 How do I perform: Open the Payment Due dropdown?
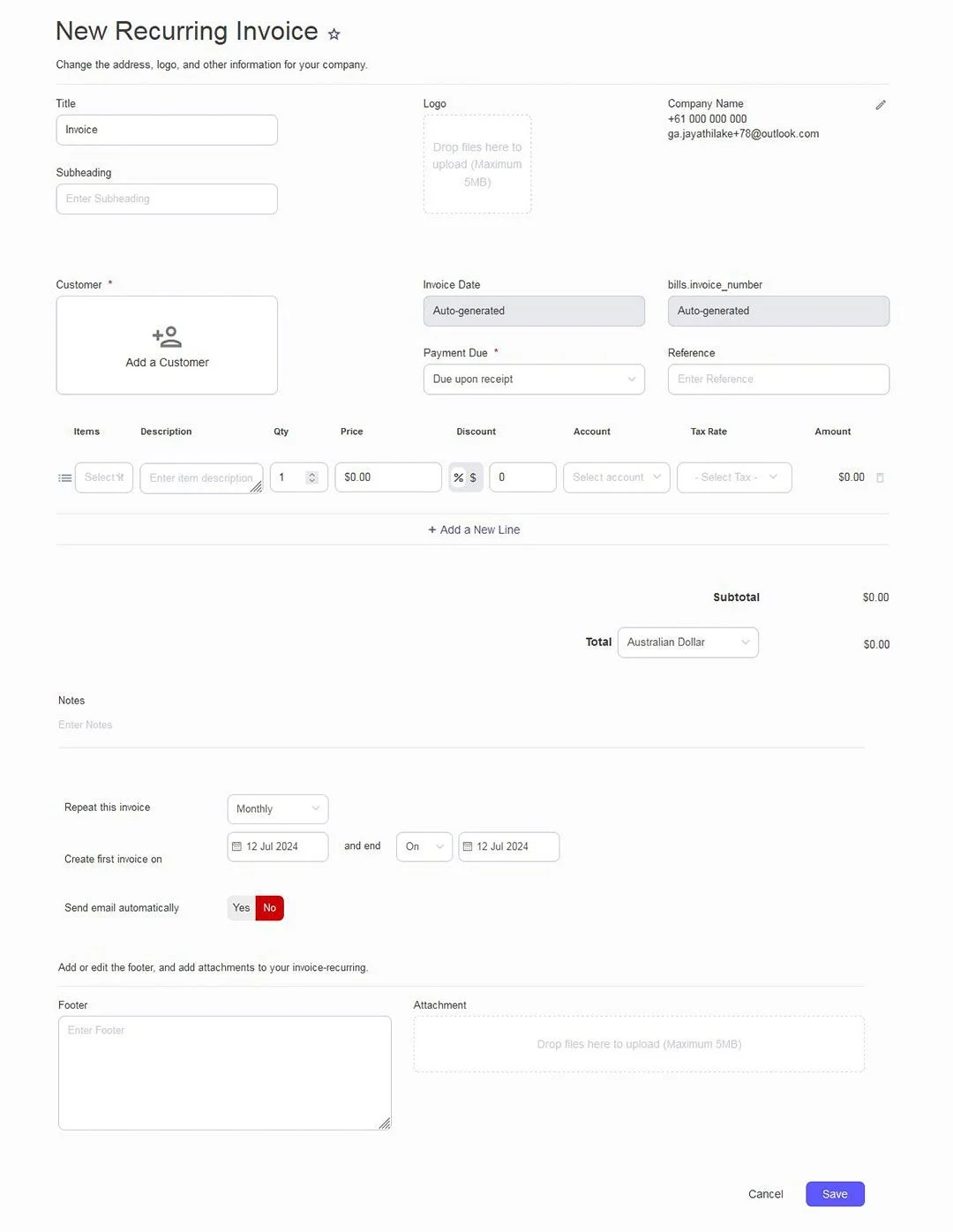533,379
